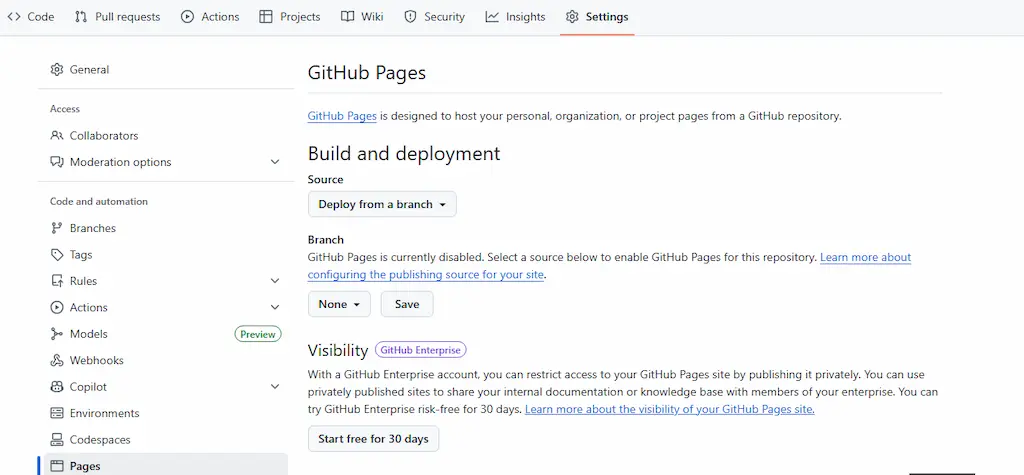This screenshot has height=475, width=1024.
Task: Click the Settings gear icon in top nav
Action: [572, 17]
